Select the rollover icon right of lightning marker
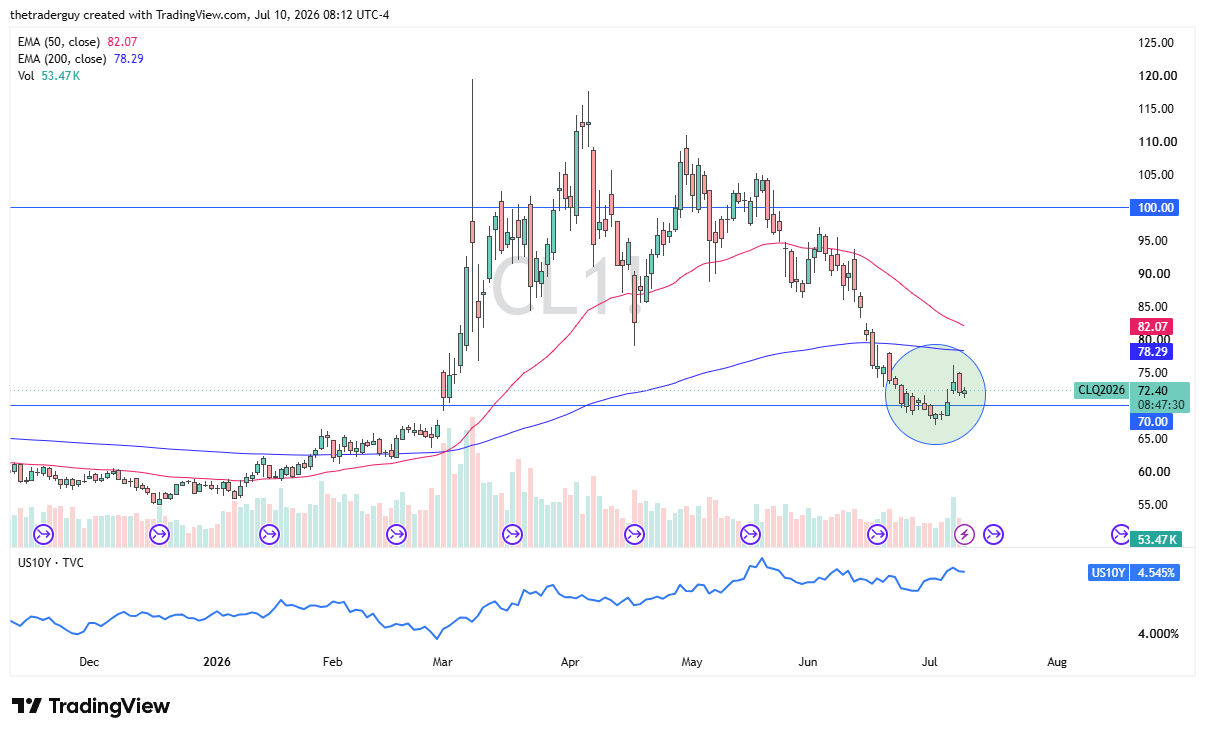This screenshot has height=736, width=1205. [993, 534]
